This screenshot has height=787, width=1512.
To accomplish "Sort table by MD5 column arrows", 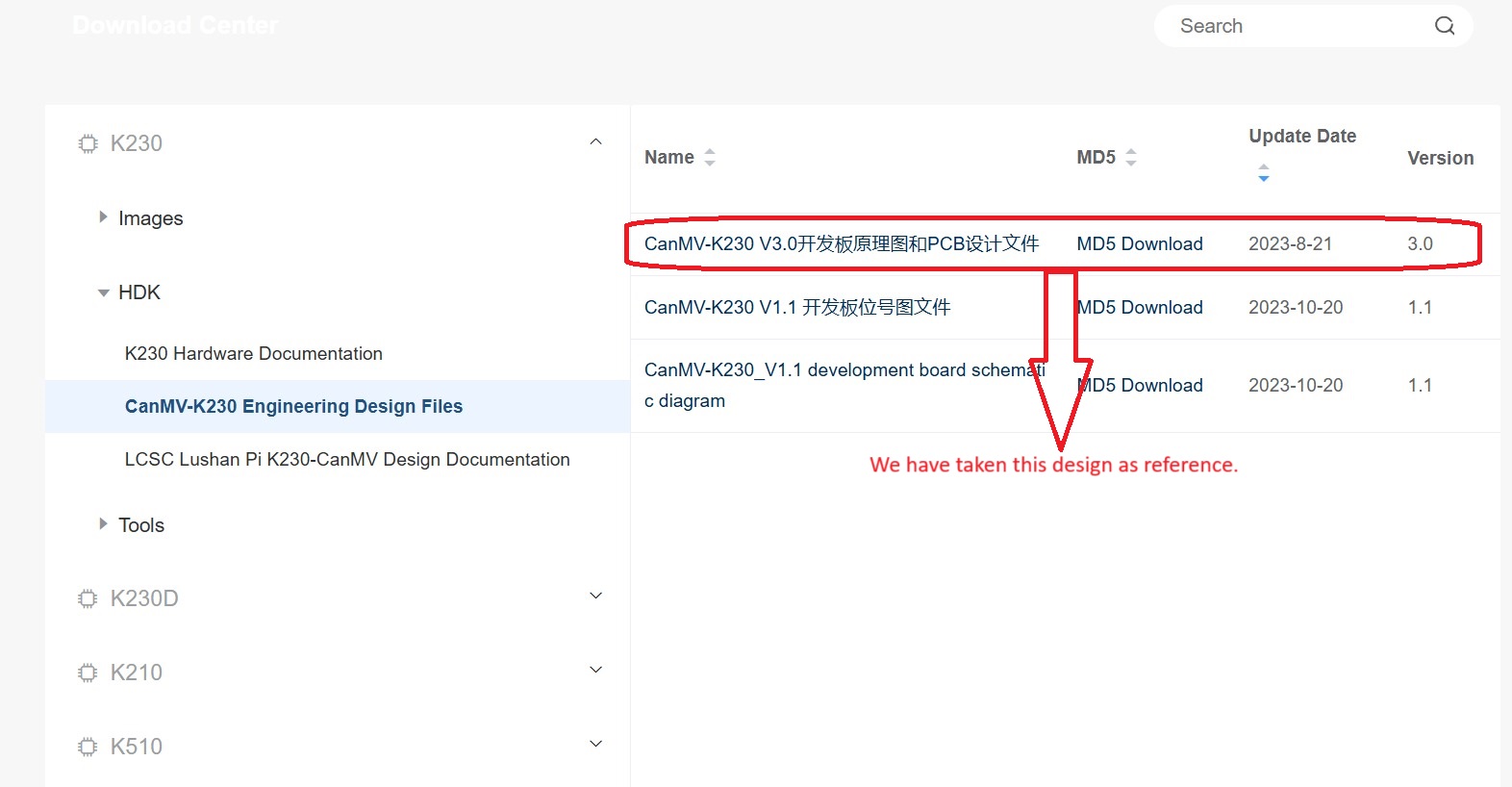I will click(x=1131, y=158).
